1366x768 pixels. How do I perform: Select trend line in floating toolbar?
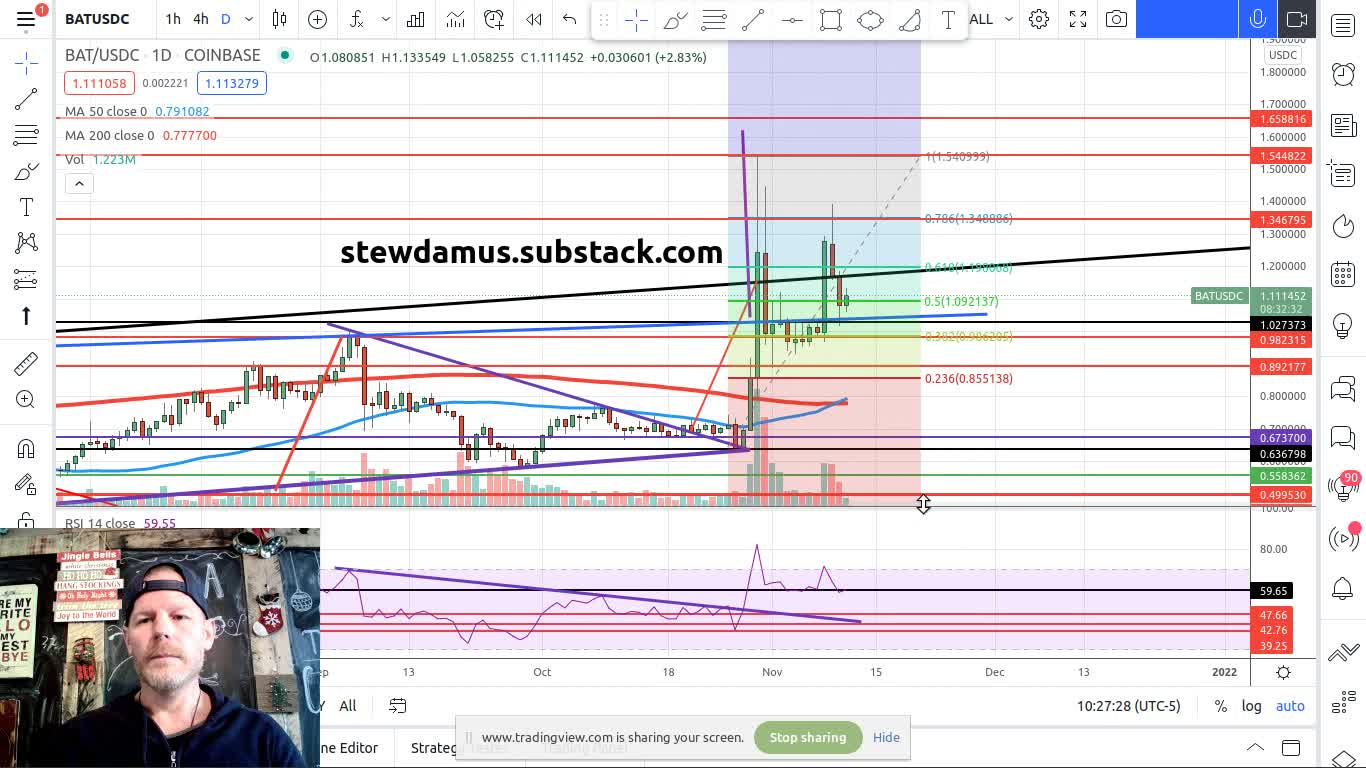click(753, 20)
